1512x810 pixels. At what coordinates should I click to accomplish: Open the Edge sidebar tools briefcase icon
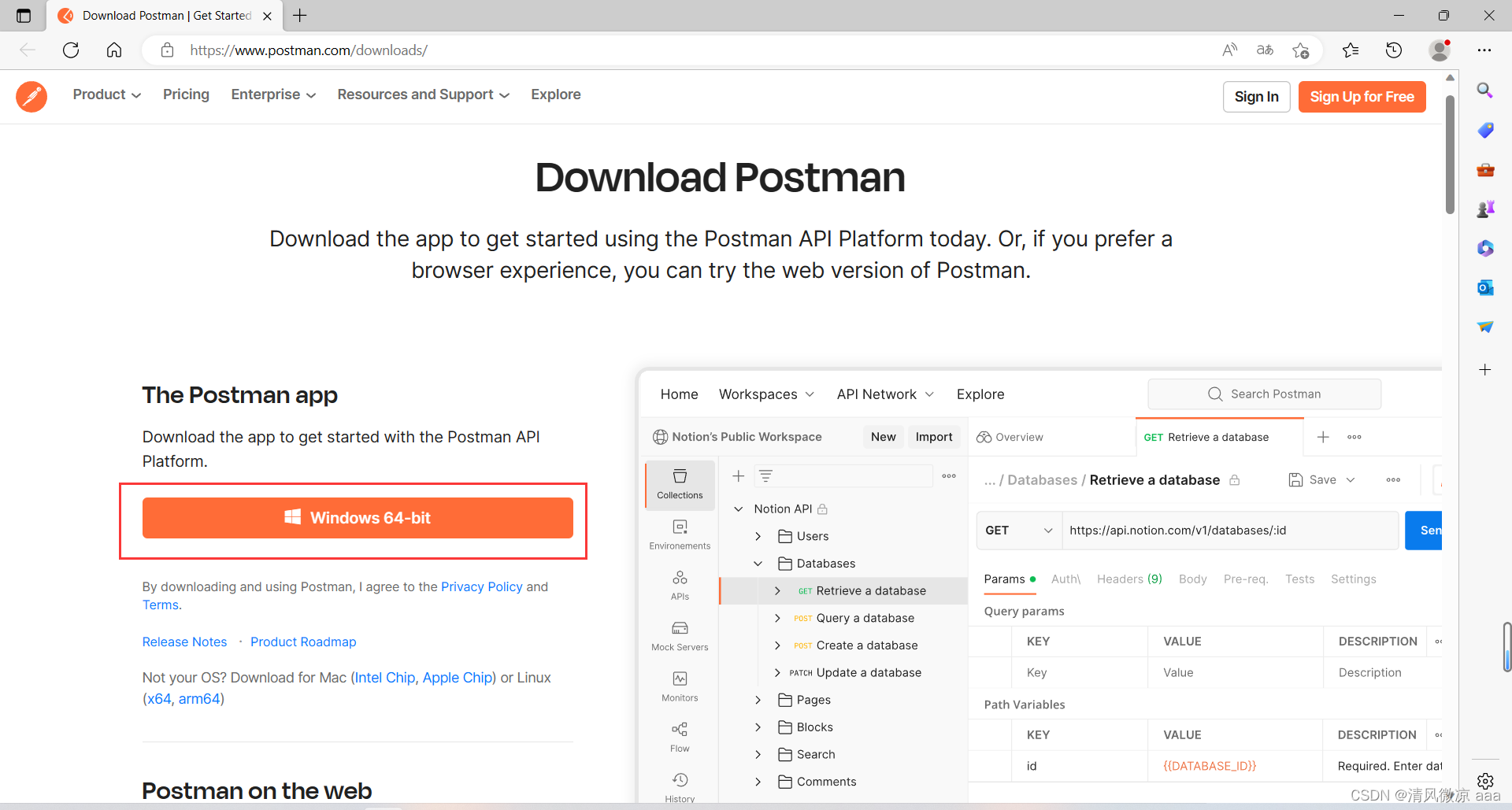point(1485,169)
